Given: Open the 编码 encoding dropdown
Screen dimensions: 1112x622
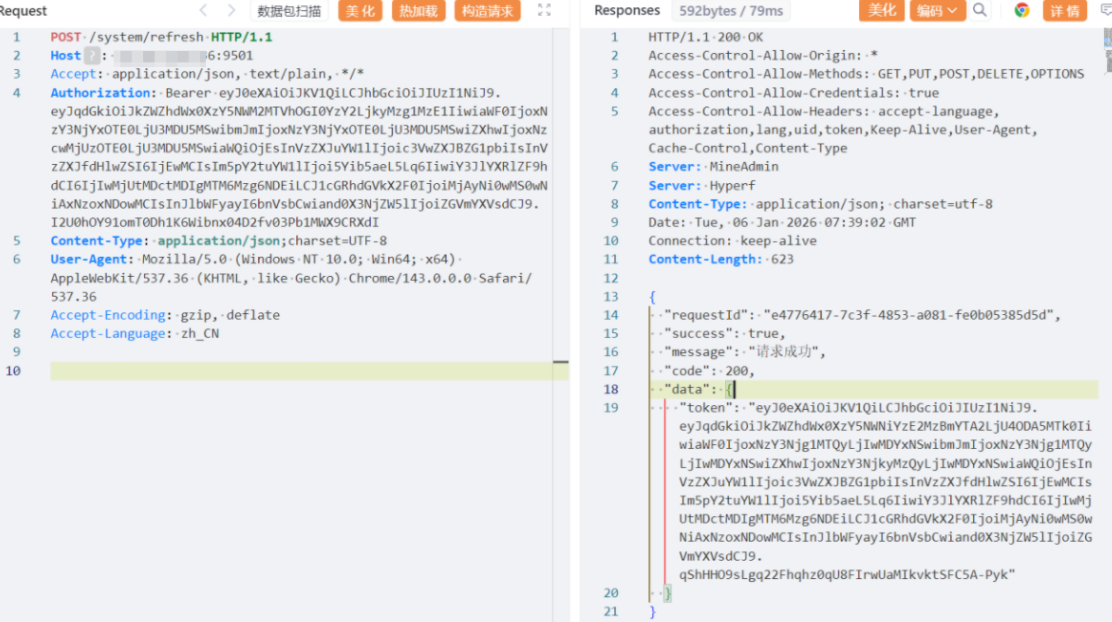Looking at the screenshot, I should 938,11.
